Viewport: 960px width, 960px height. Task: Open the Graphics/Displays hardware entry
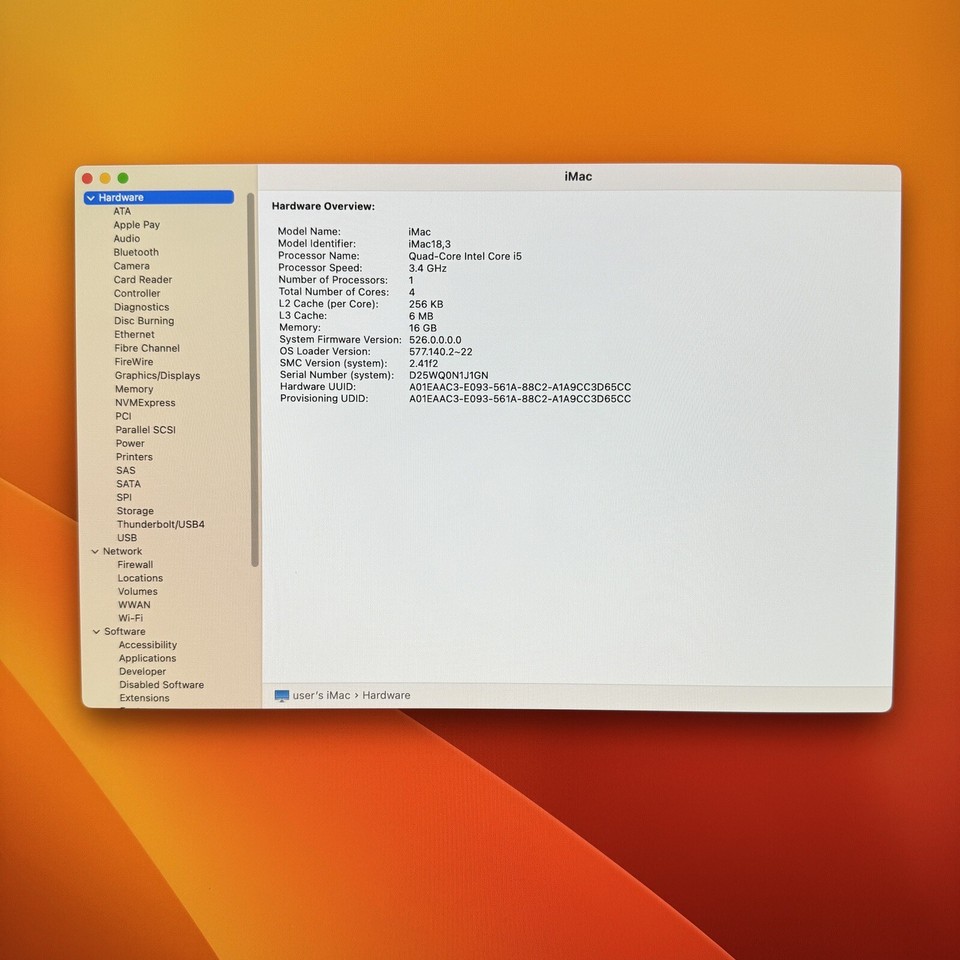(157, 376)
